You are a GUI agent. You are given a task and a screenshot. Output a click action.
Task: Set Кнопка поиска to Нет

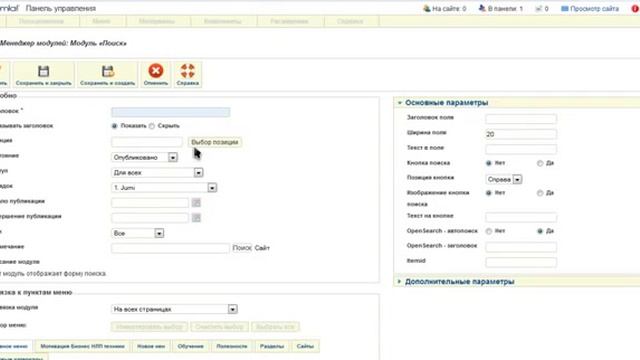(489, 163)
